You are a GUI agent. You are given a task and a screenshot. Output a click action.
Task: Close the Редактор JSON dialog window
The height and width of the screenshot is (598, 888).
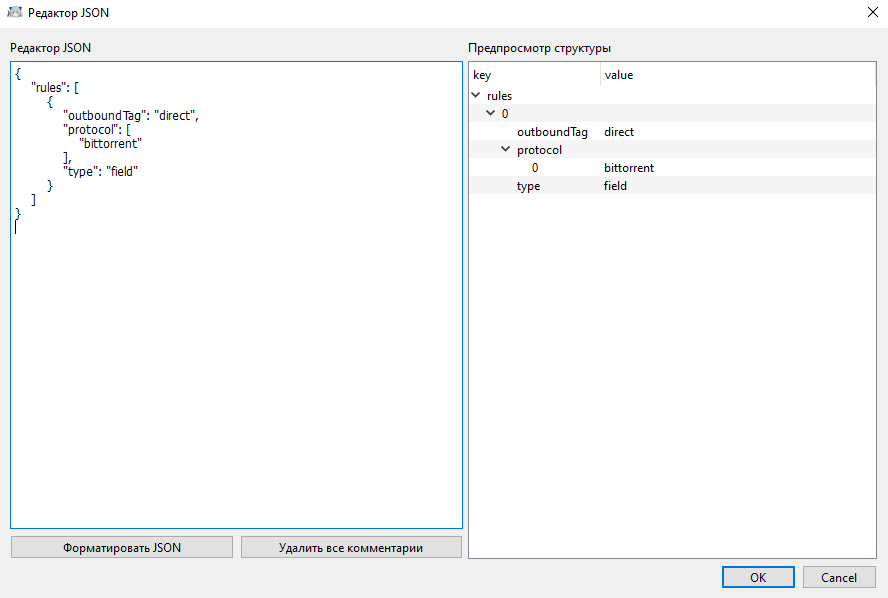pyautogui.click(x=873, y=12)
